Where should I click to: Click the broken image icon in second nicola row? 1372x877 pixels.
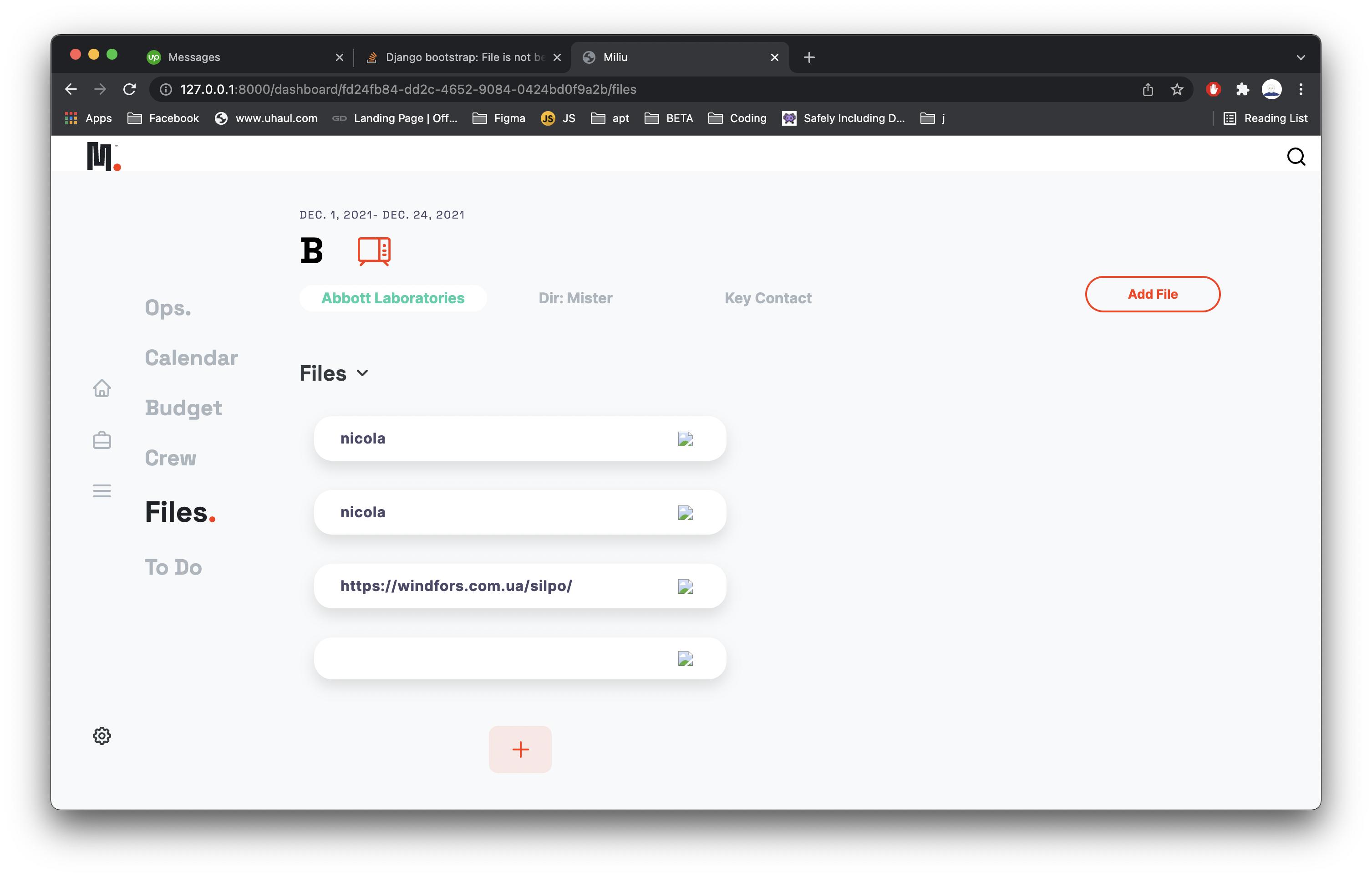(686, 513)
